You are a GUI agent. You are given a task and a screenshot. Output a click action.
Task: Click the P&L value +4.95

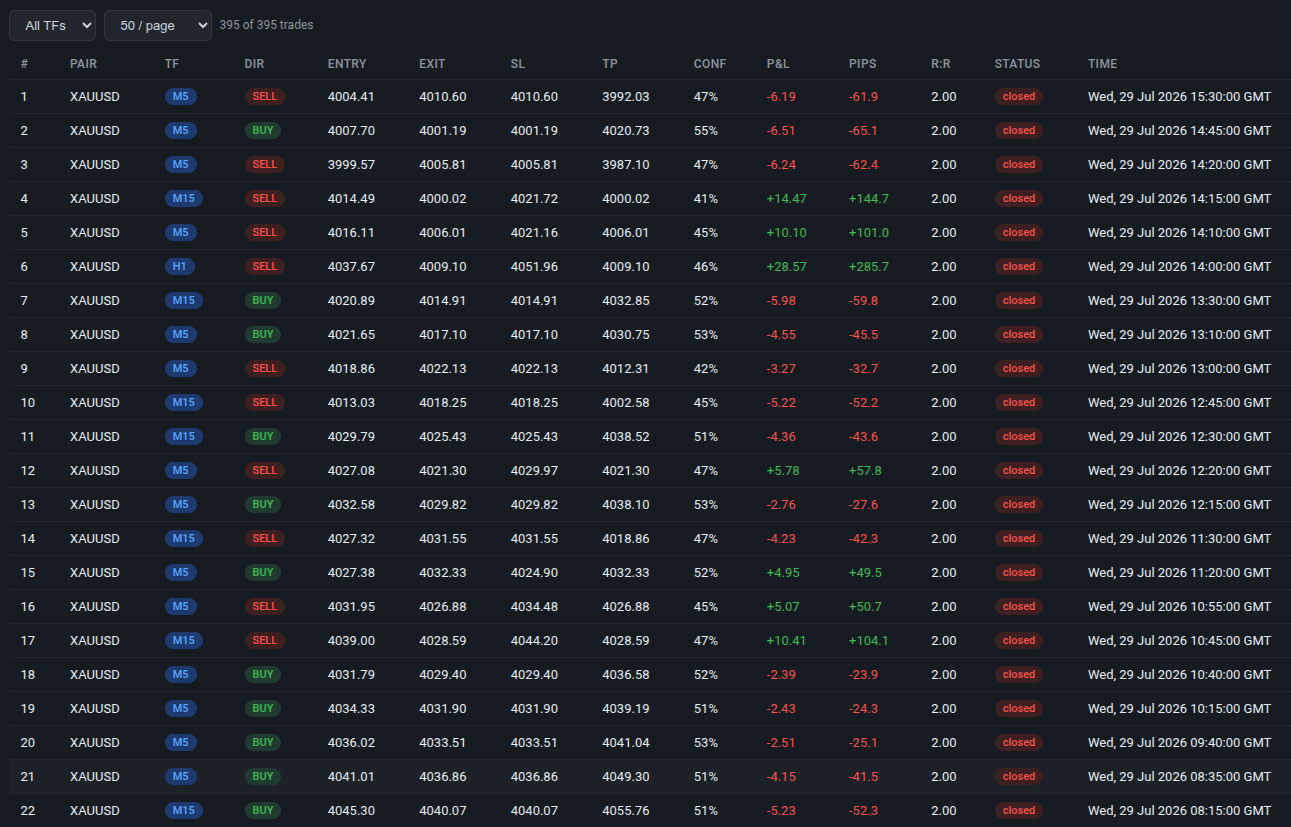coord(783,573)
